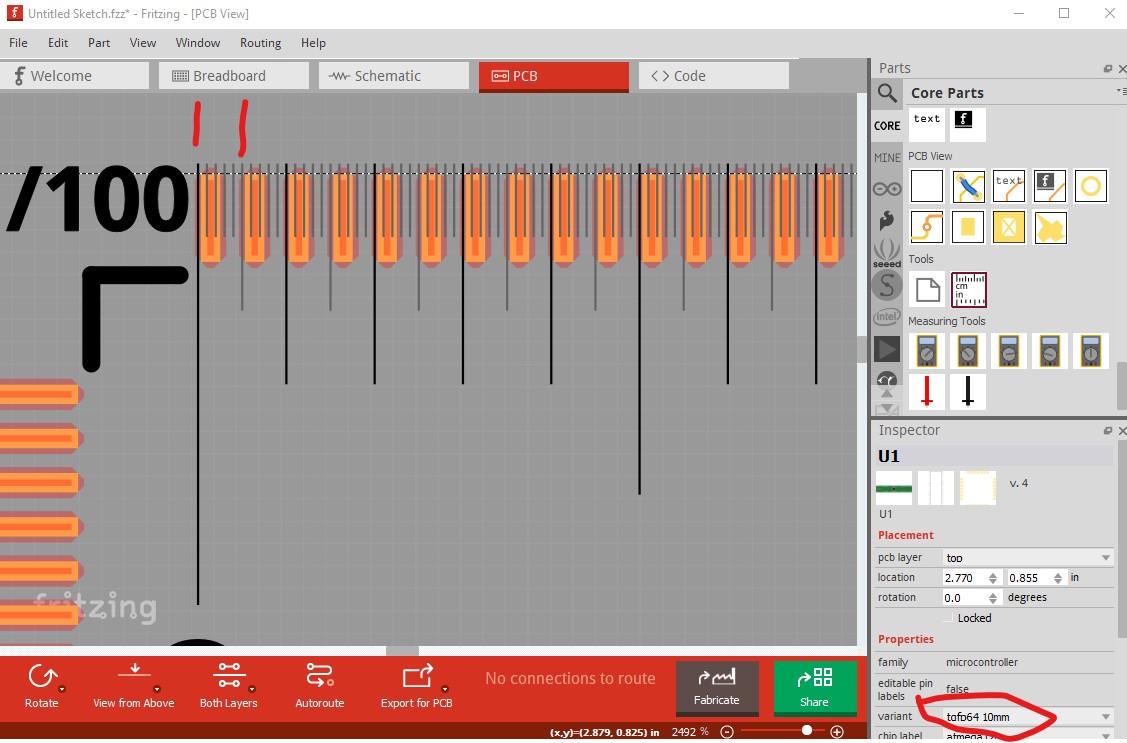
Task: Select the CORE parts bin
Action: click(887, 126)
